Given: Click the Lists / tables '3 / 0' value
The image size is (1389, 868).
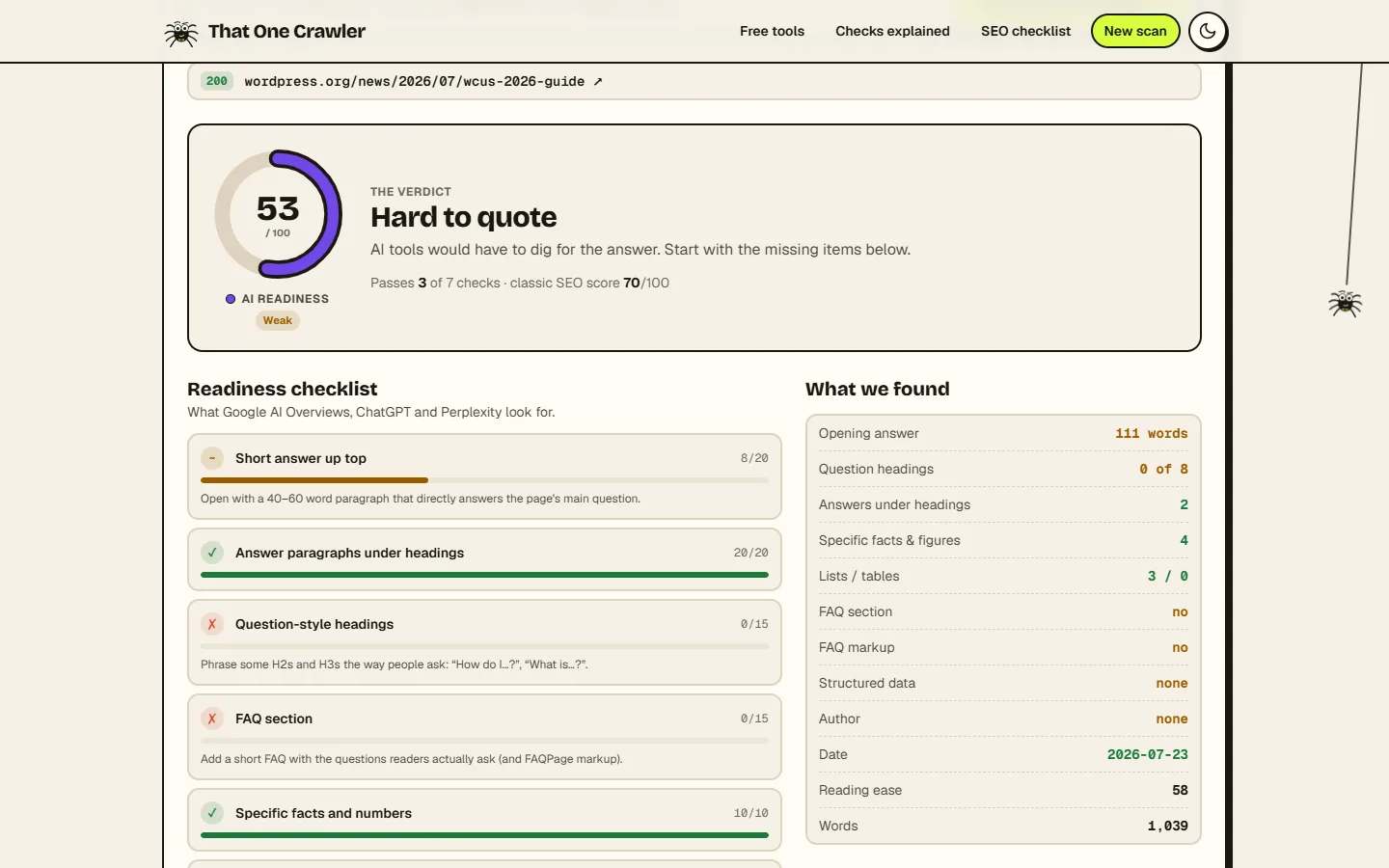Looking at the screenshot, I should pyautogui.click(x=1167, y=577).
